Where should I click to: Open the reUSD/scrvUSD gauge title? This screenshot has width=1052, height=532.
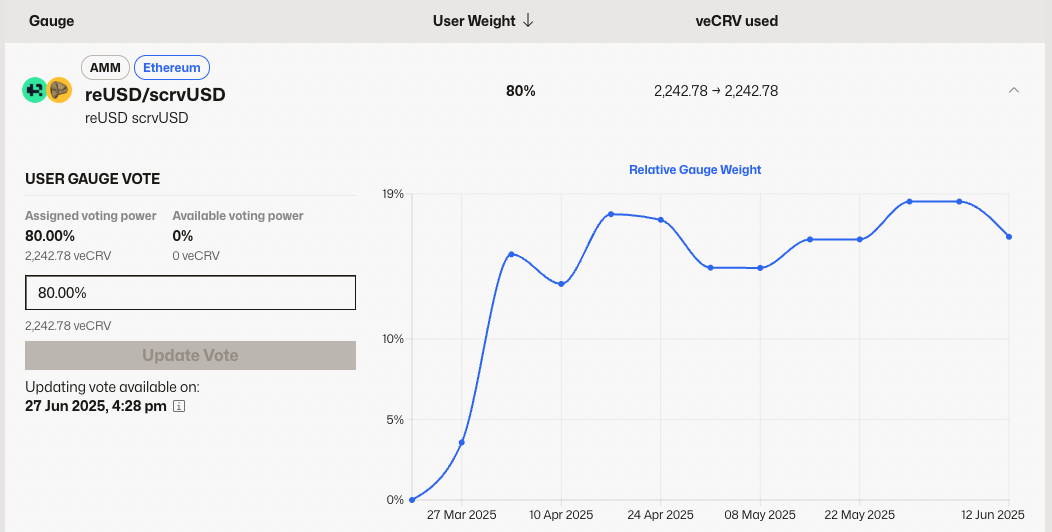pos(155,95)
